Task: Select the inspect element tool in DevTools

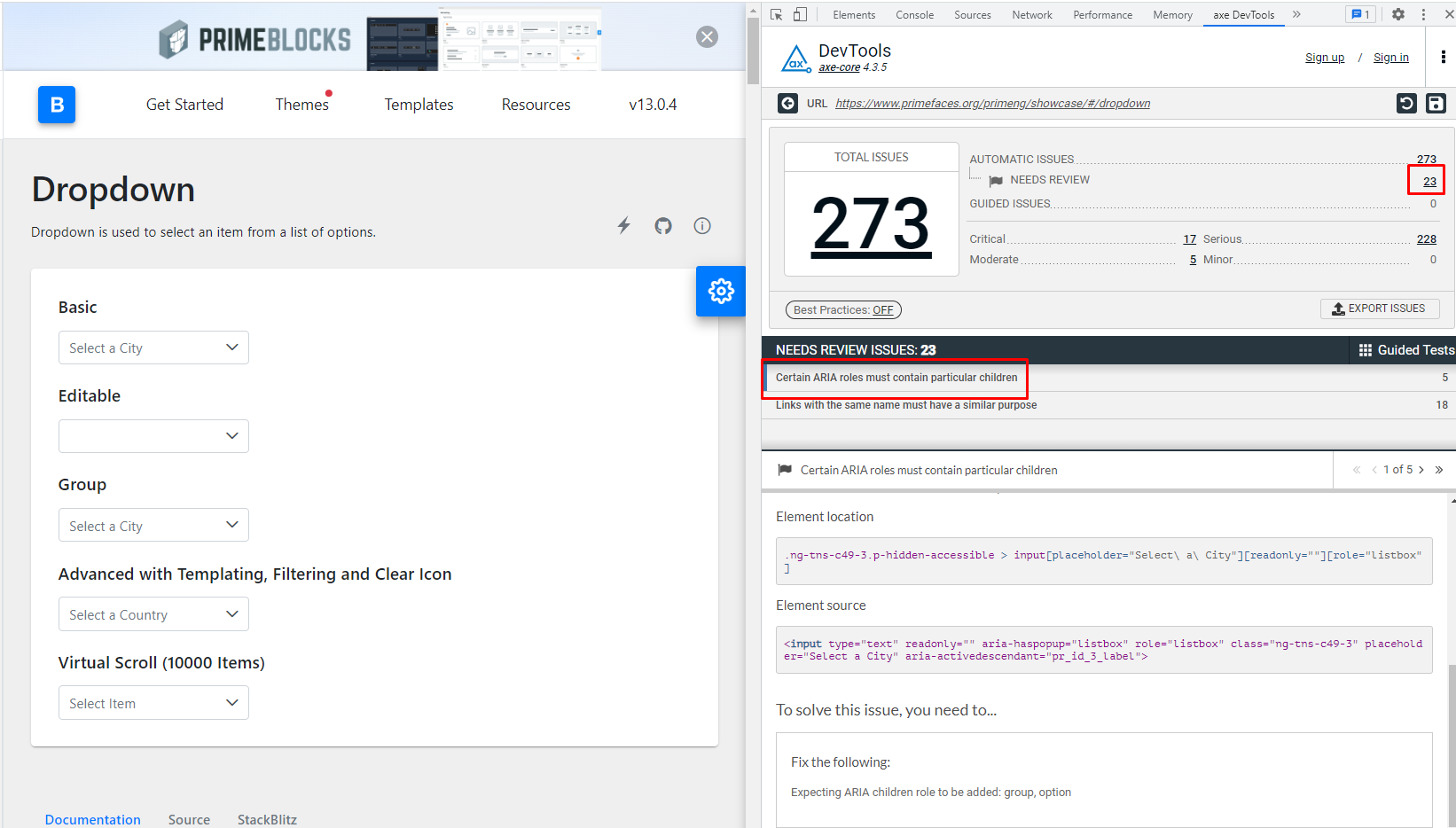Action: coord(775,14)
